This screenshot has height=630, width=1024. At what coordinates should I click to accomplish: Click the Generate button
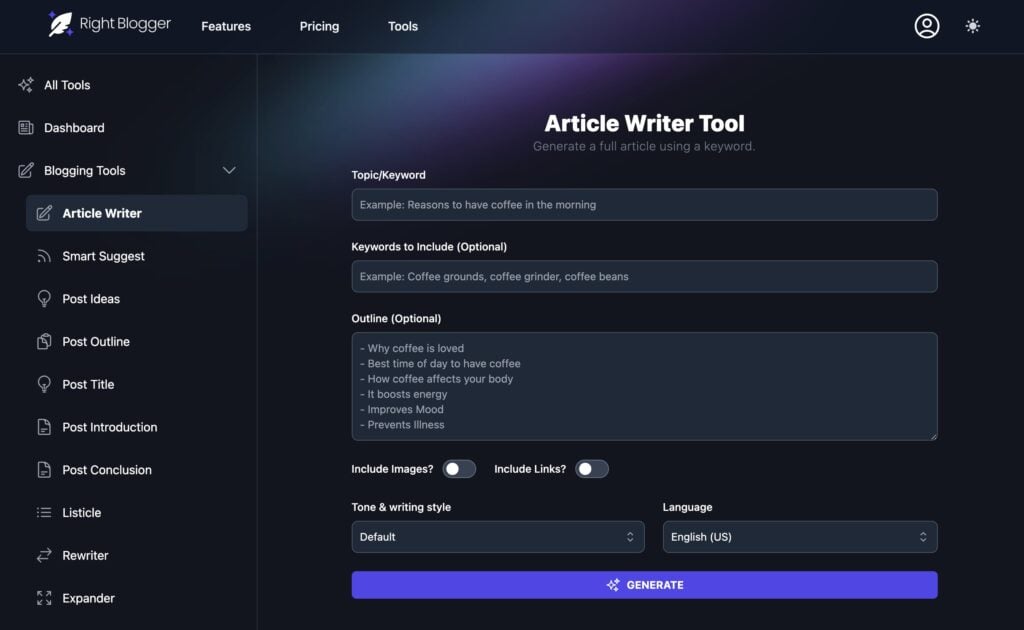click(x=644, y=585)
